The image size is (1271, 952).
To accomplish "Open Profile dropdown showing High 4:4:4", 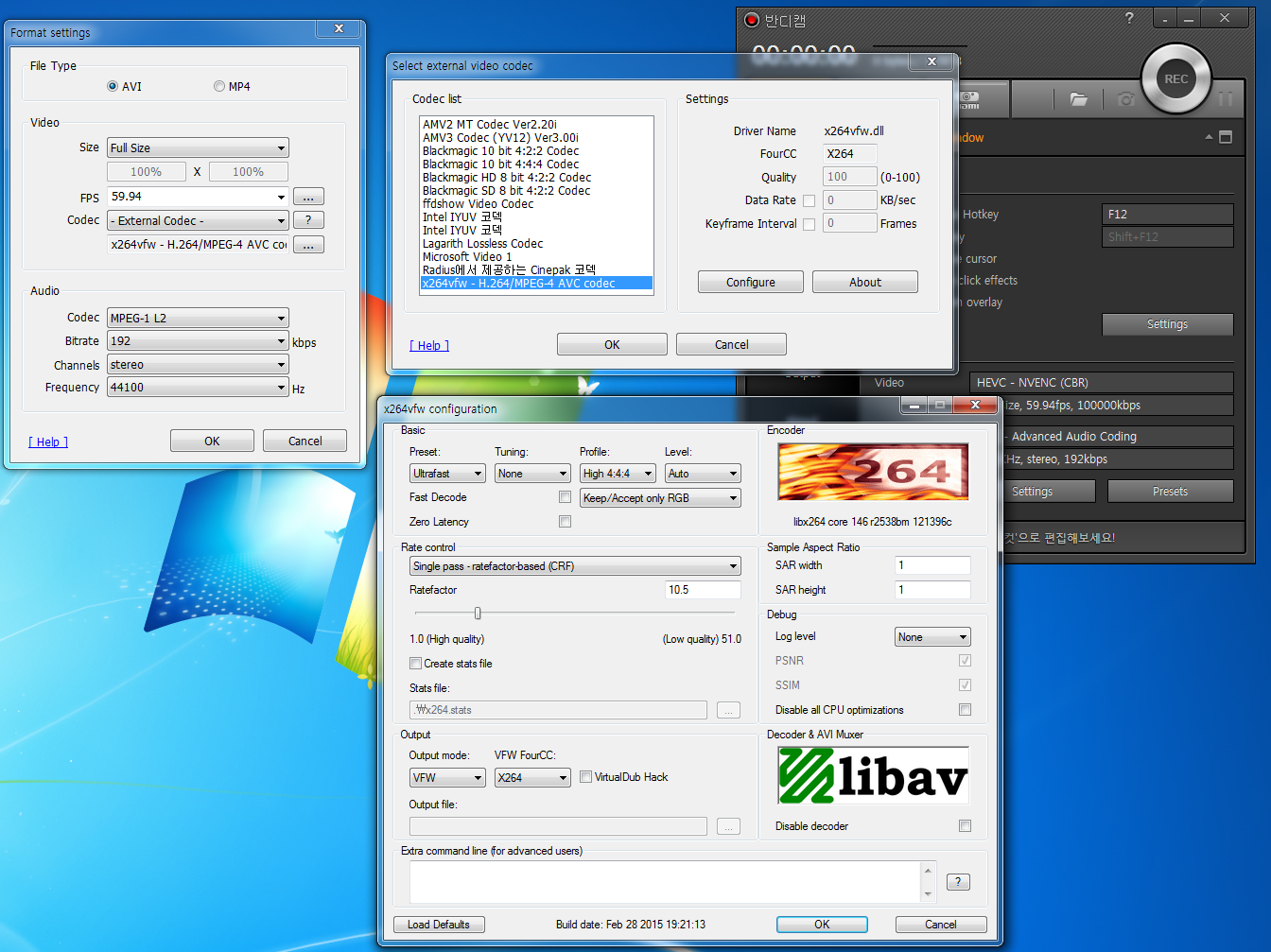I will 618,474.
